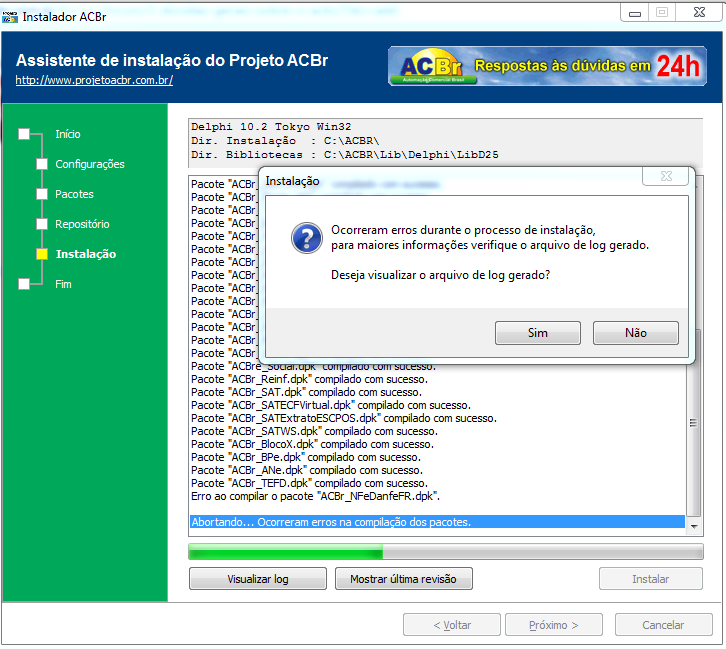Click Mostrar última revisão button
Image resolution: width=726 pixels, height=649 pixels.
click(x=404, y=579)
